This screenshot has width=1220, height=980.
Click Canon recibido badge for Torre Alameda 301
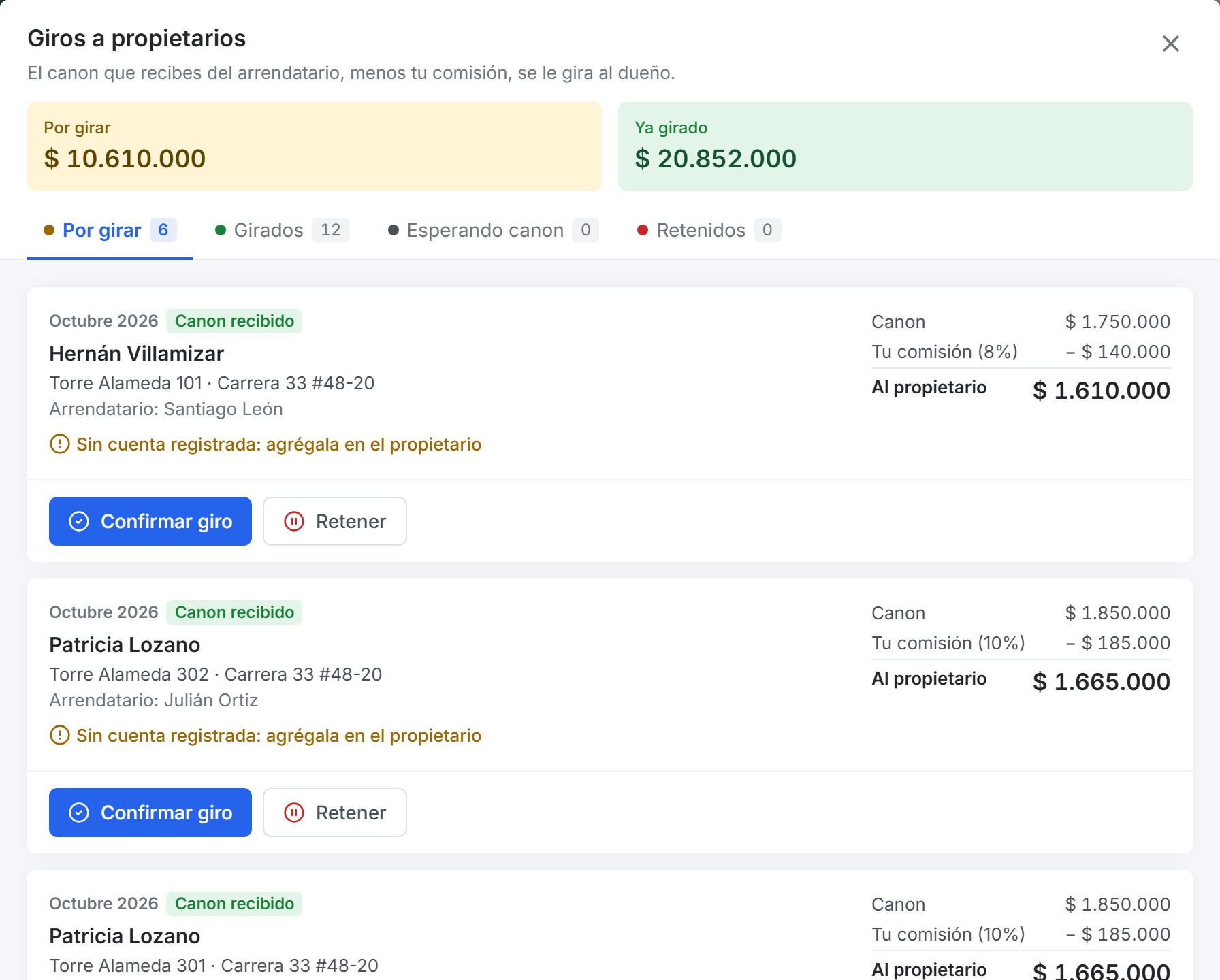[x=234, y=904]
